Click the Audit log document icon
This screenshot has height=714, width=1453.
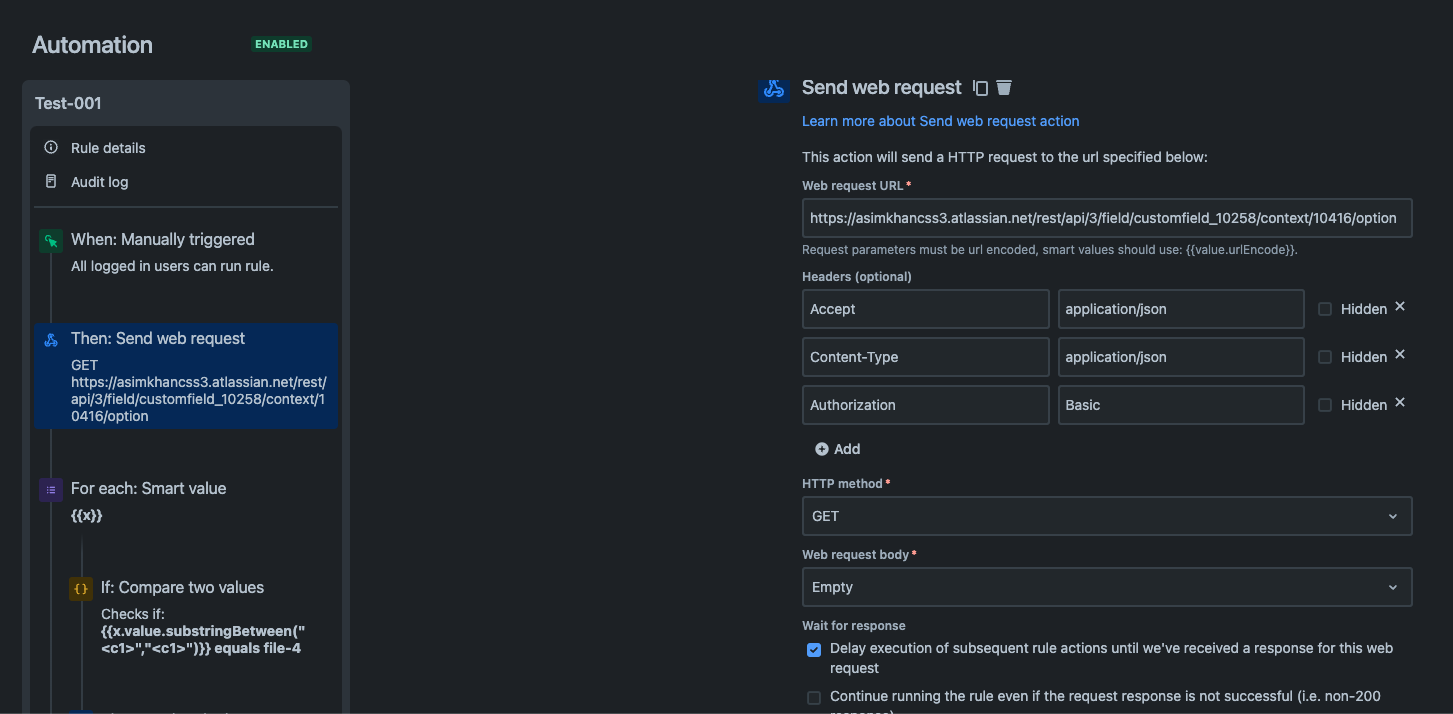tap(51, 181)
